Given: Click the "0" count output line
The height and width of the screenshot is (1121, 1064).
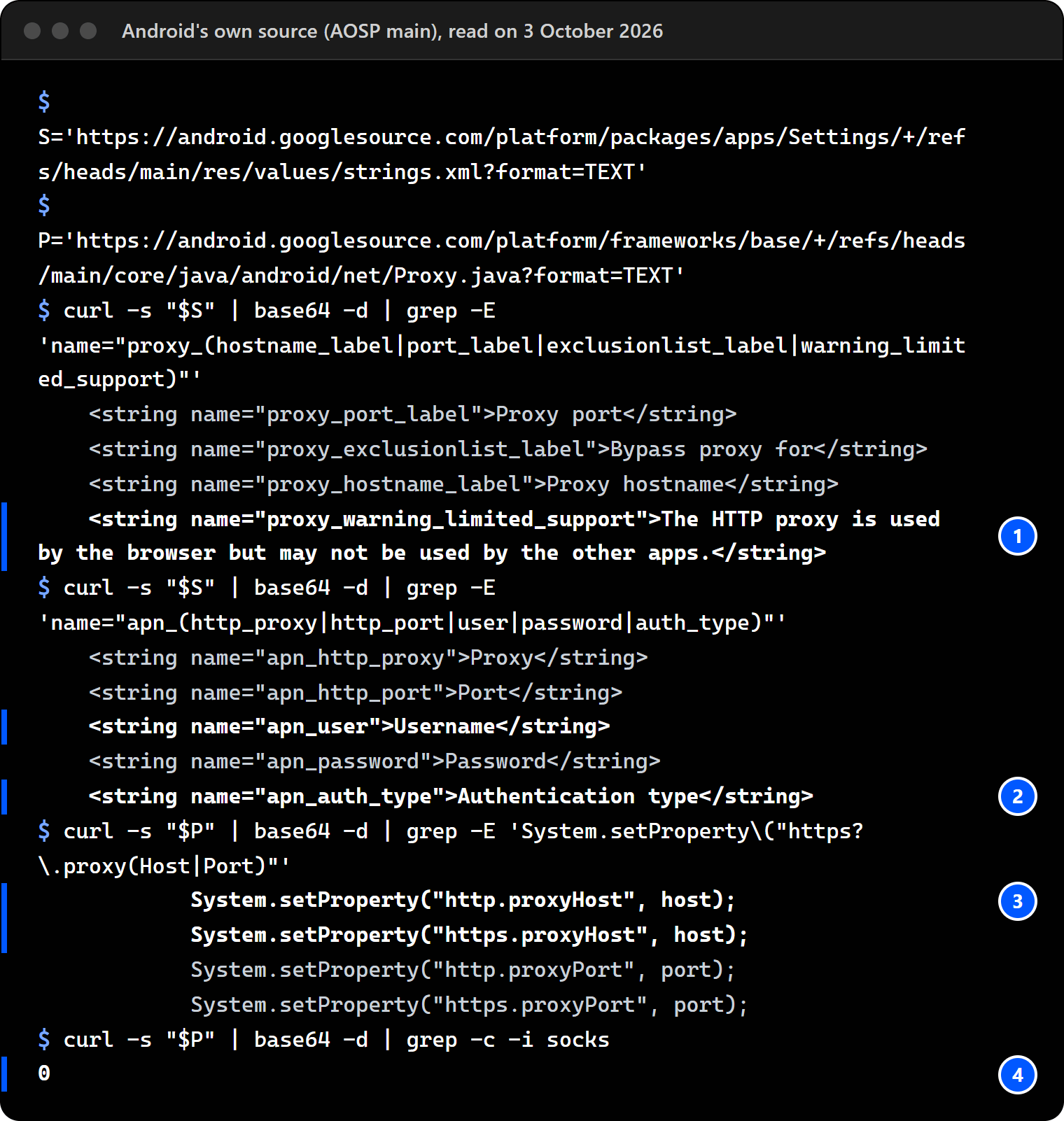Looking at the screenshot, I should [x=44, y=1073].
